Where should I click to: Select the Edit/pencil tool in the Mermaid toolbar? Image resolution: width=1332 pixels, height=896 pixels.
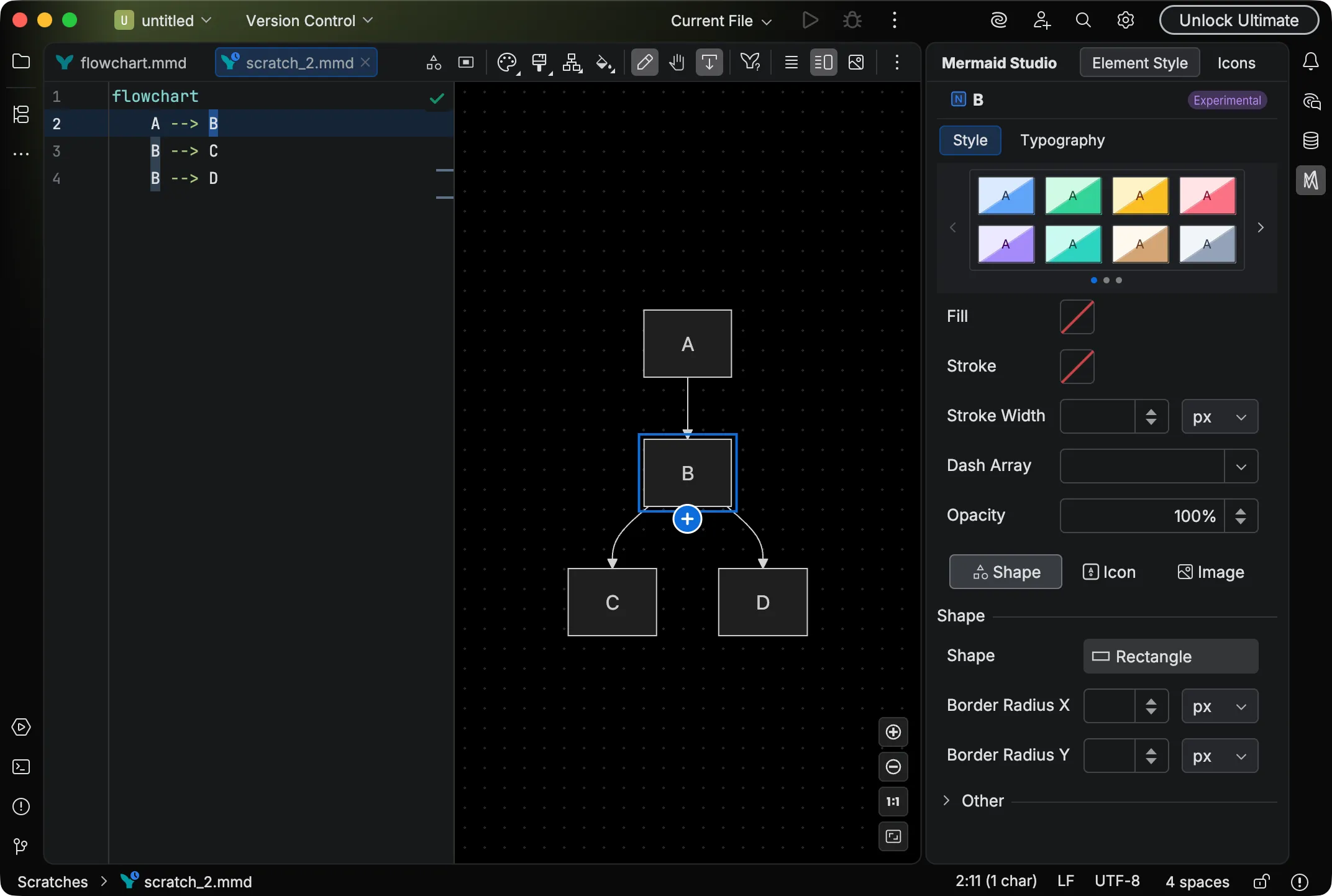645,62
